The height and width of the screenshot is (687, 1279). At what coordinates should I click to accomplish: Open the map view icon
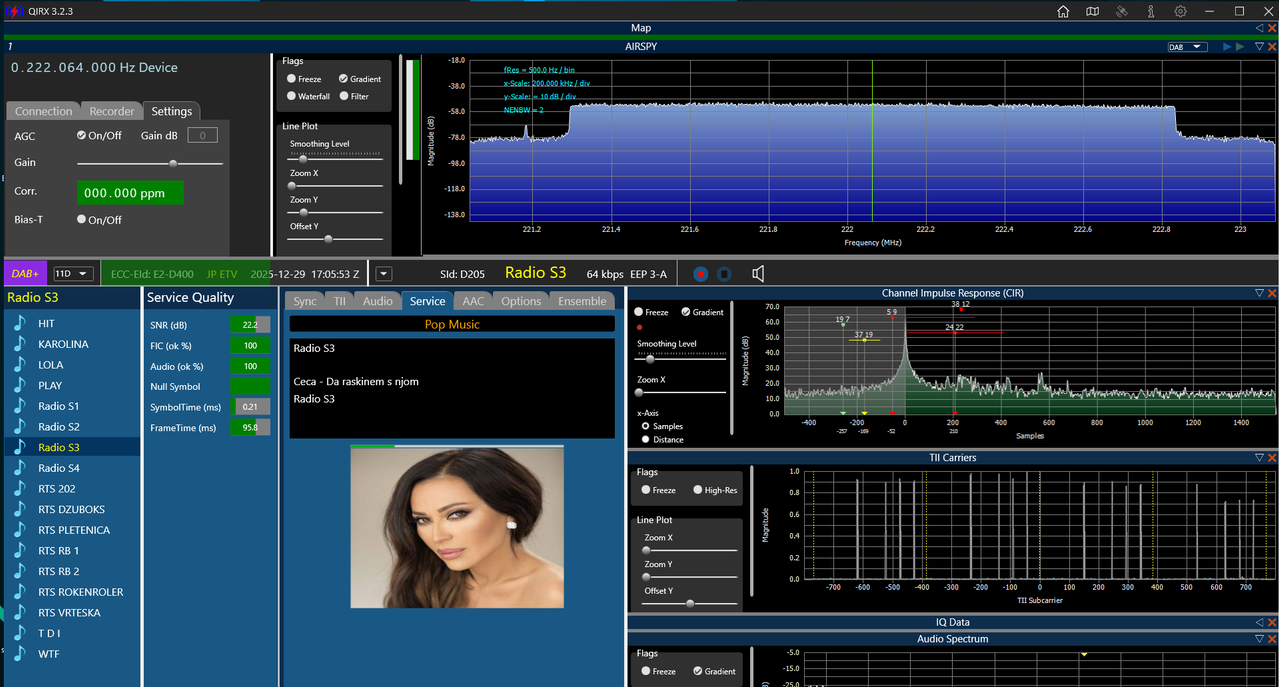tap(1092, 11)
